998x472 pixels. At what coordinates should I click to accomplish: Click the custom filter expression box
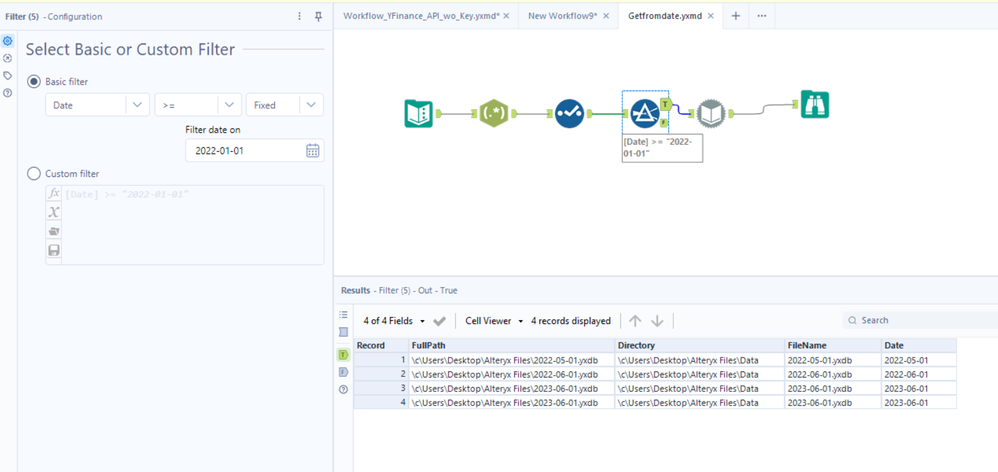(193, 225)
